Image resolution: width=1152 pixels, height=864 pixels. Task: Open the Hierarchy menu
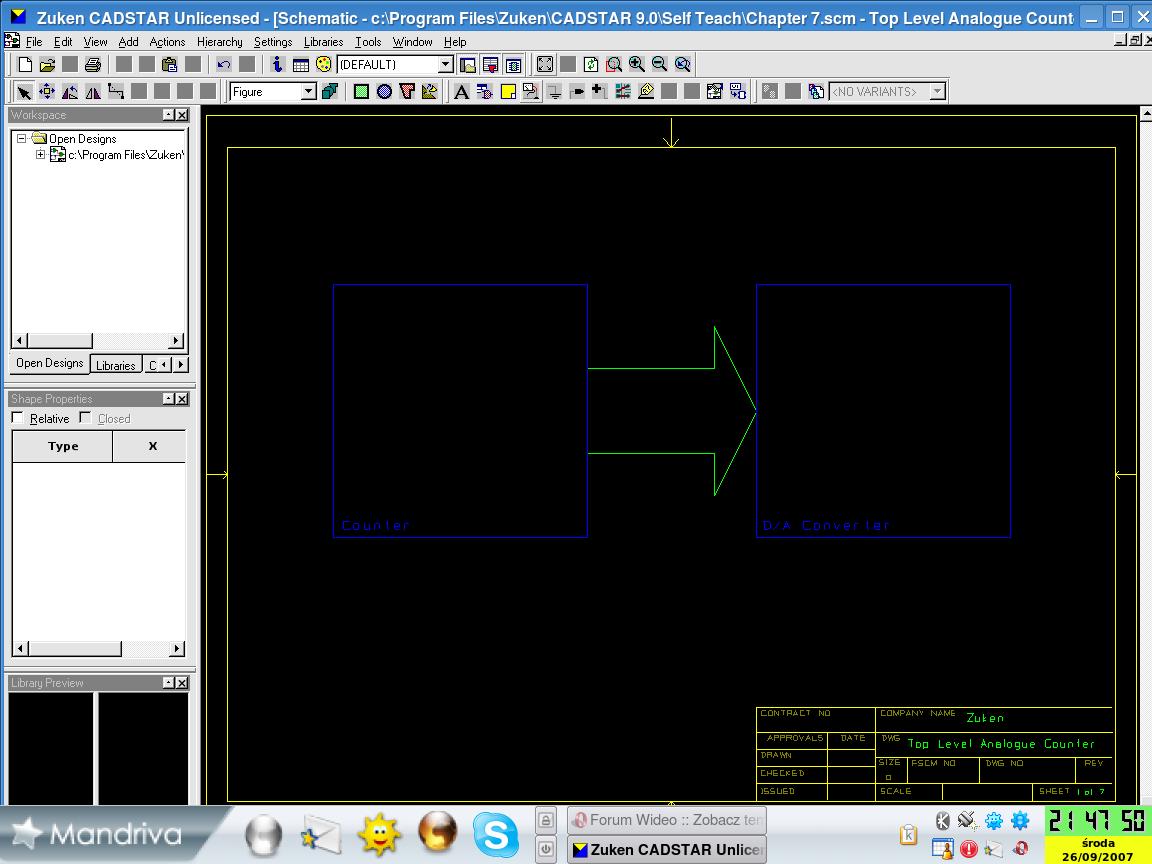click(x=219, y=42)
